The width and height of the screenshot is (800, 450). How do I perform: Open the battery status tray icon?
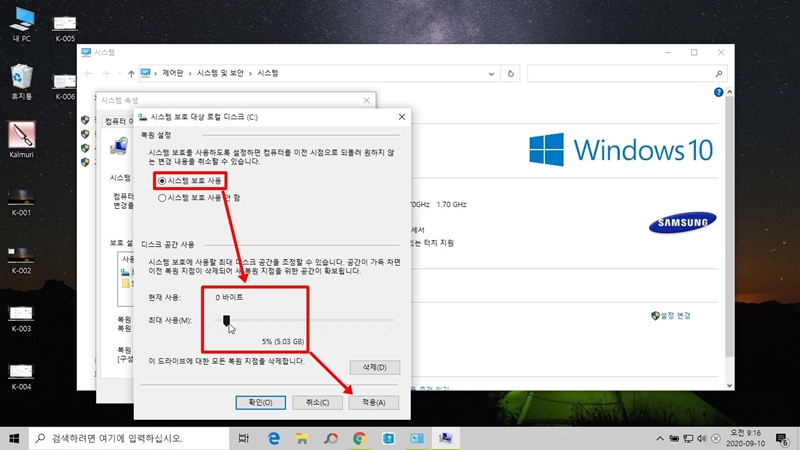[674, 438]
